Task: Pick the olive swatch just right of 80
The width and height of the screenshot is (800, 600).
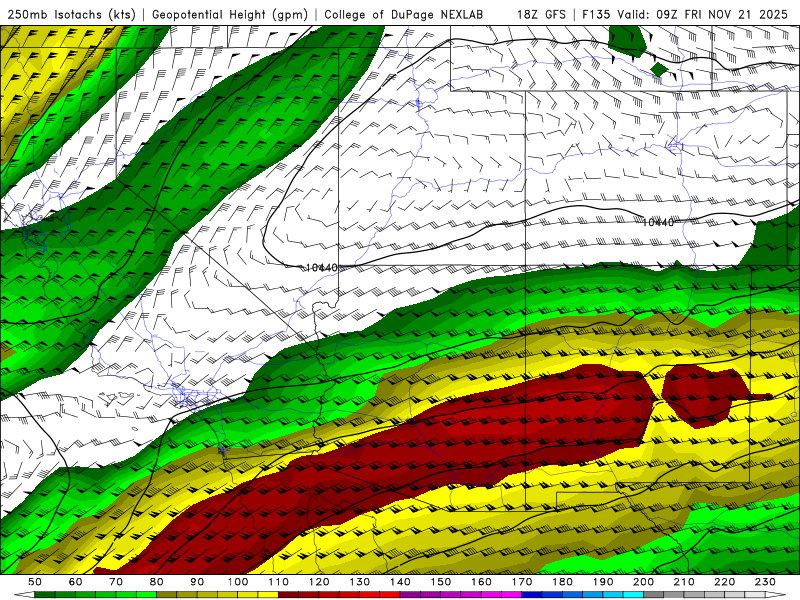Action: [x=166, y=594]
